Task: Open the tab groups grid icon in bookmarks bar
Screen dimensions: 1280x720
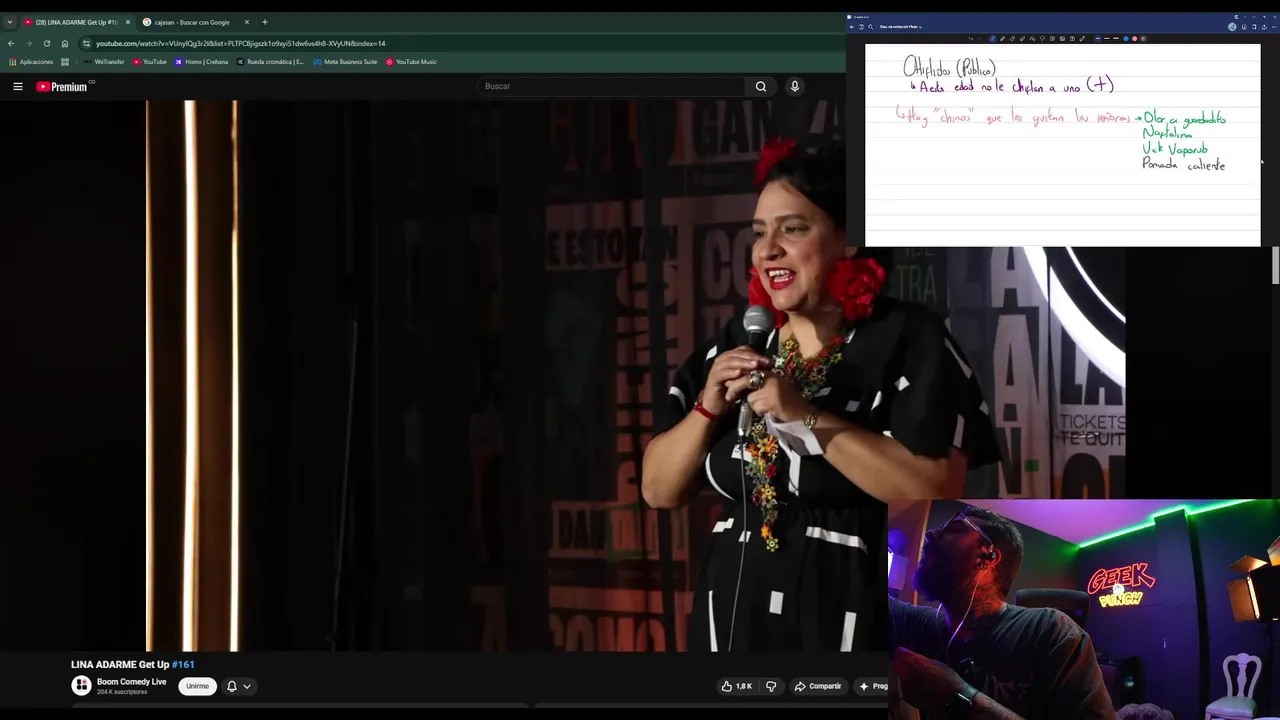Action: tap(65, 62)
